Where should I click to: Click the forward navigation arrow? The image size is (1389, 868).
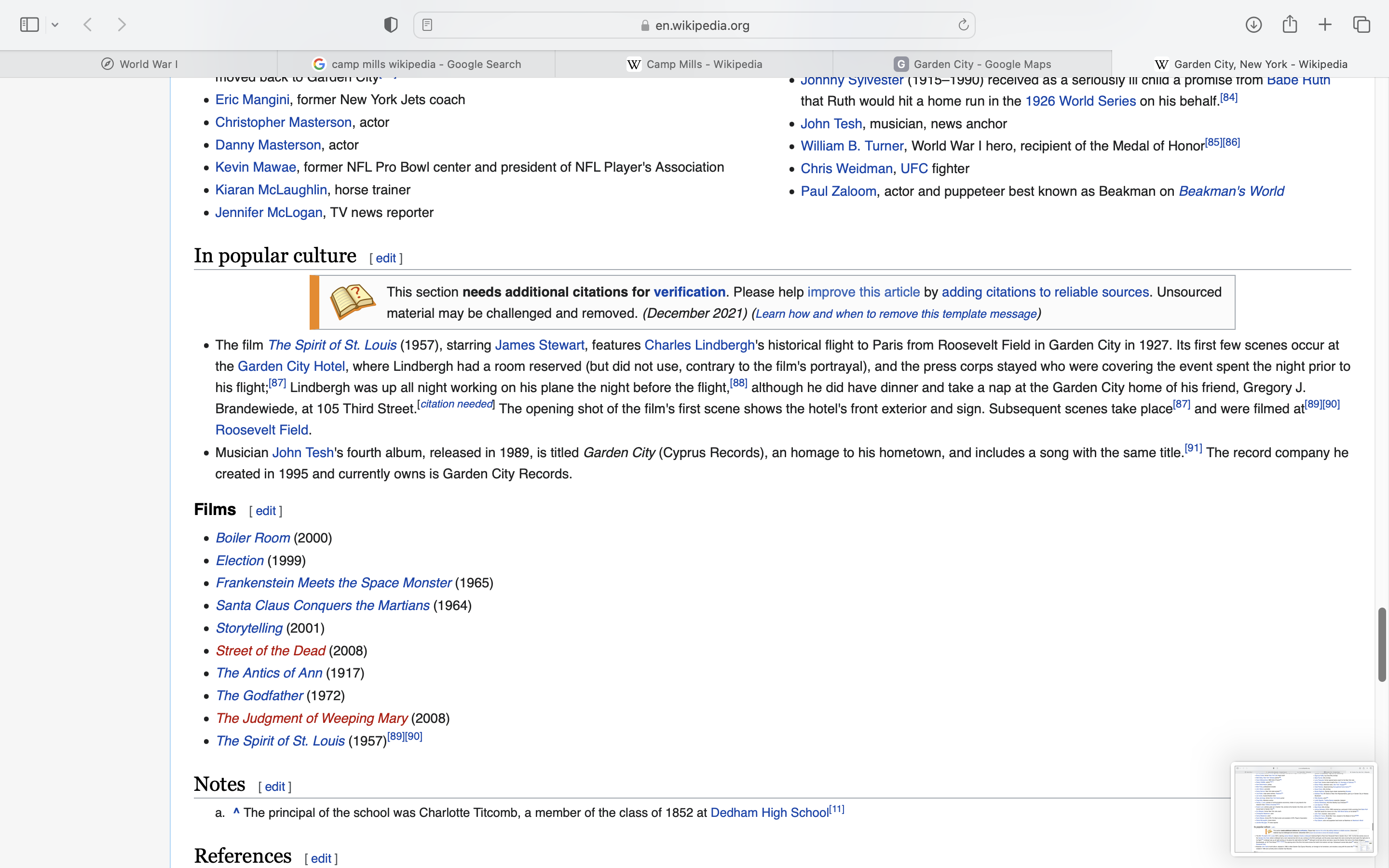click(122, 25)
